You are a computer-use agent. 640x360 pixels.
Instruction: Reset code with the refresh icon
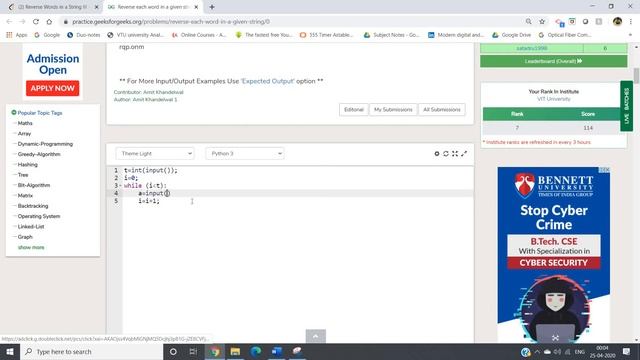[446, 153]
